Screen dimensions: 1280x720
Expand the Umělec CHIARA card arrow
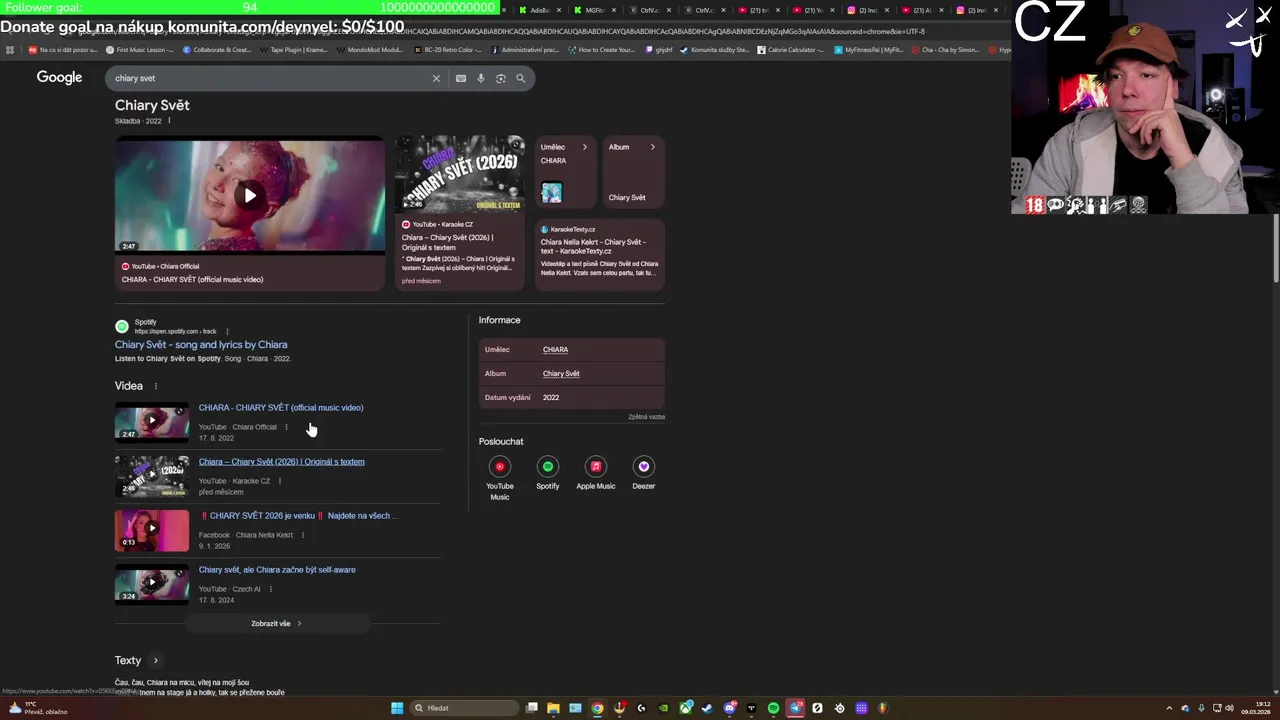coord(585,147)
